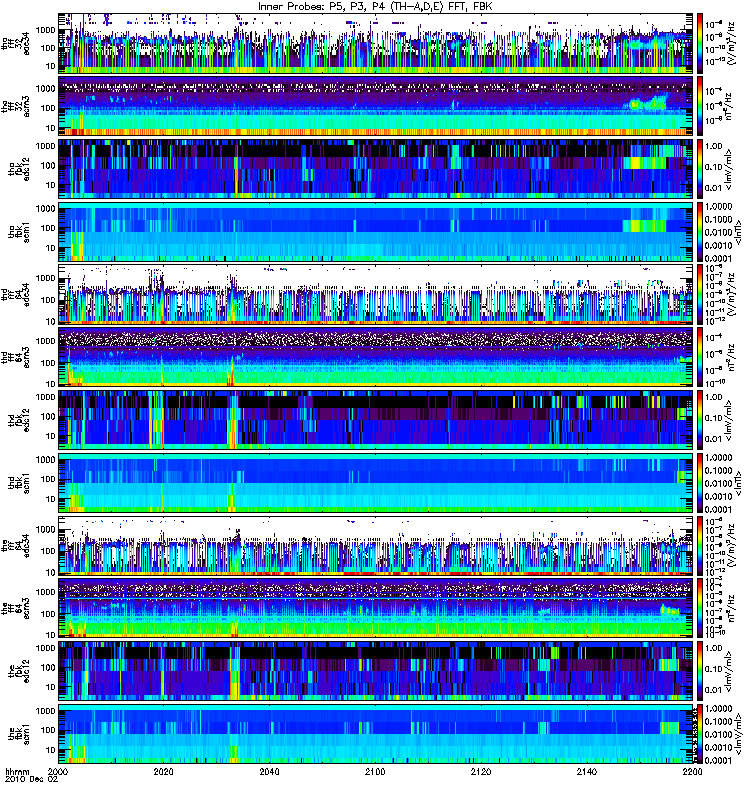This screenshot has width=750, height=800.
Task: Click the 100 frequency tick of thd fbk edc12
Action: [48, 416]
